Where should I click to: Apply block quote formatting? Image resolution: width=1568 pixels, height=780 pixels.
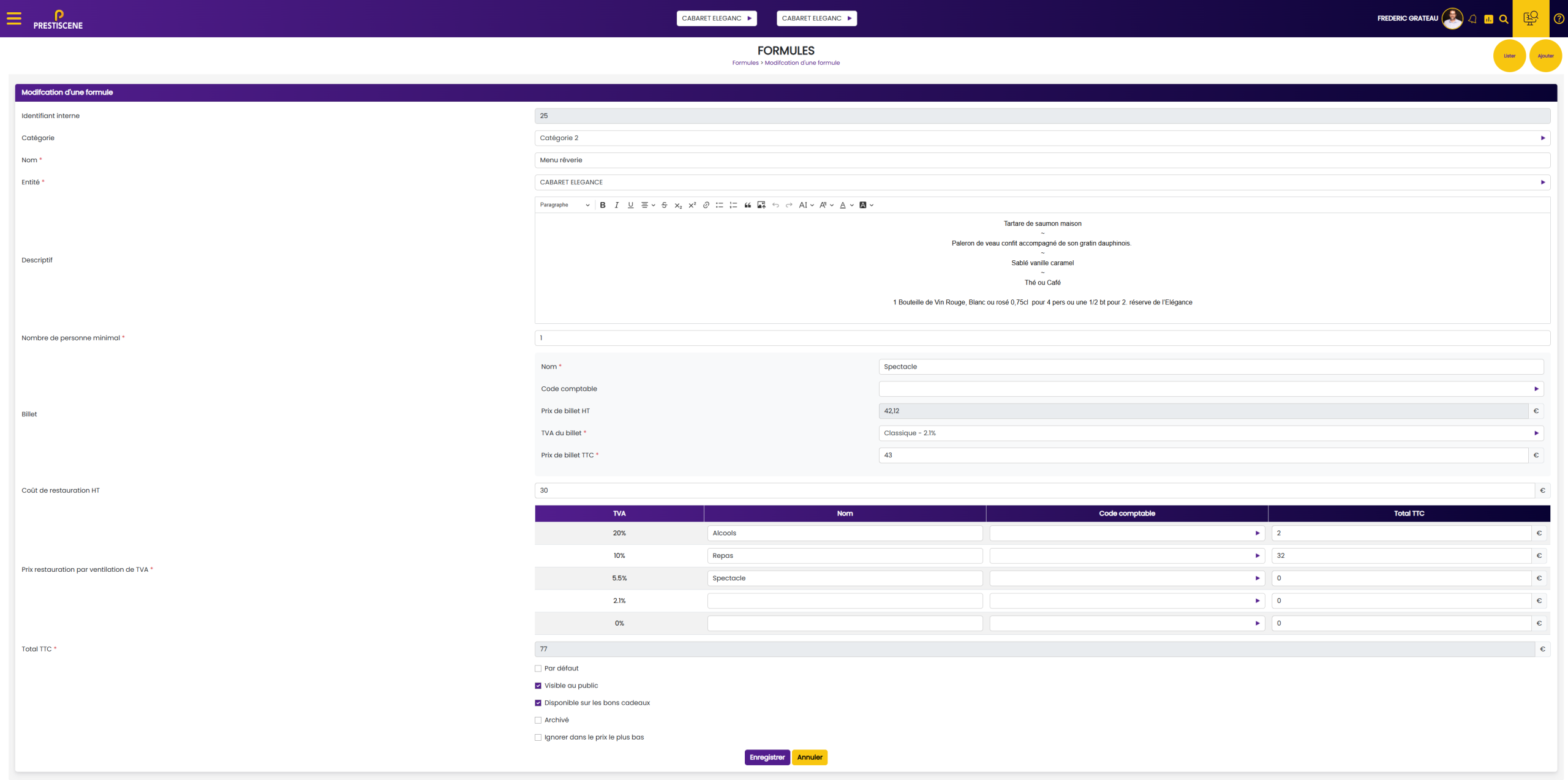pos(748,205)
